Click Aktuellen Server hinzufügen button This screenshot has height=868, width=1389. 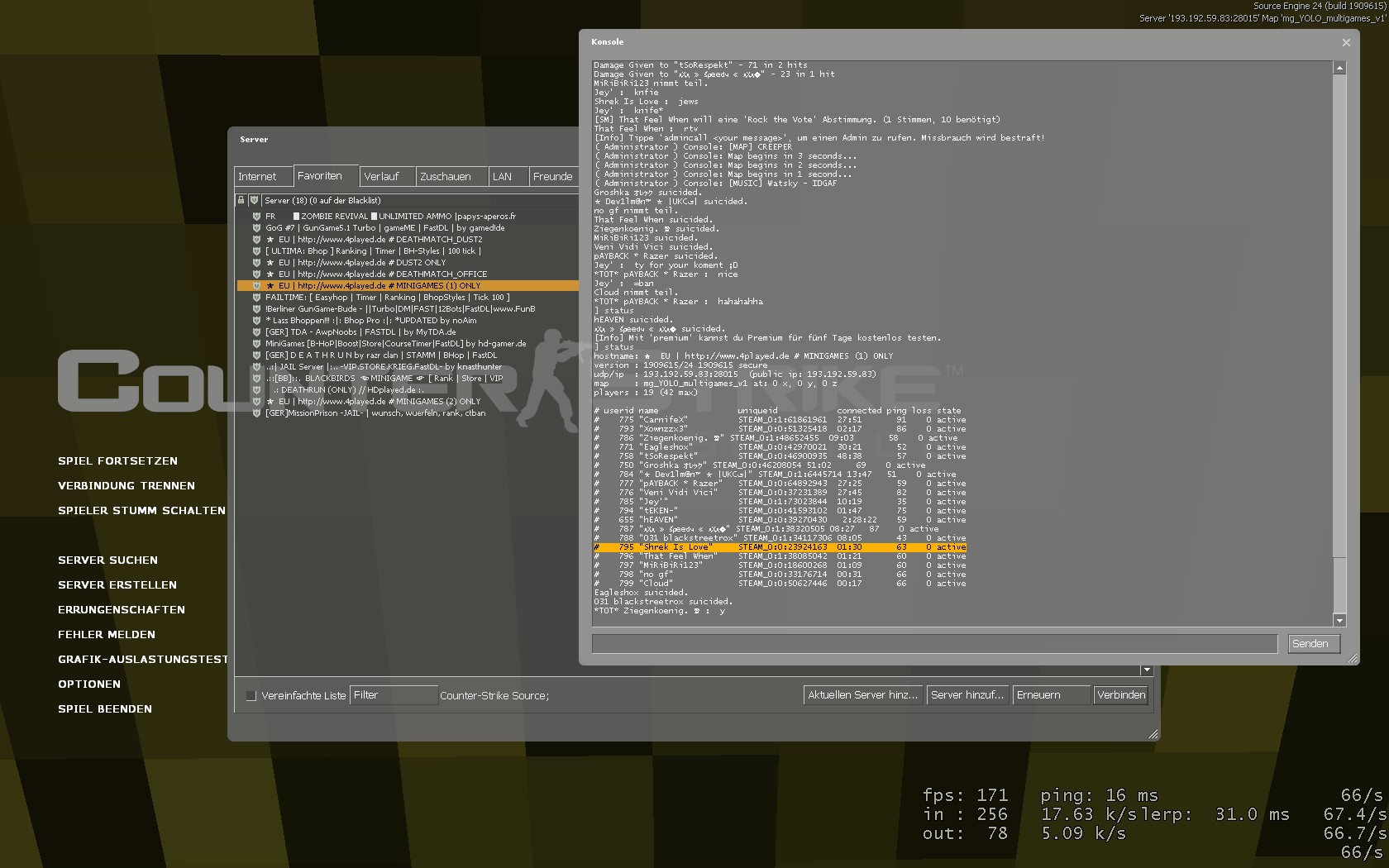coord(863,695)
